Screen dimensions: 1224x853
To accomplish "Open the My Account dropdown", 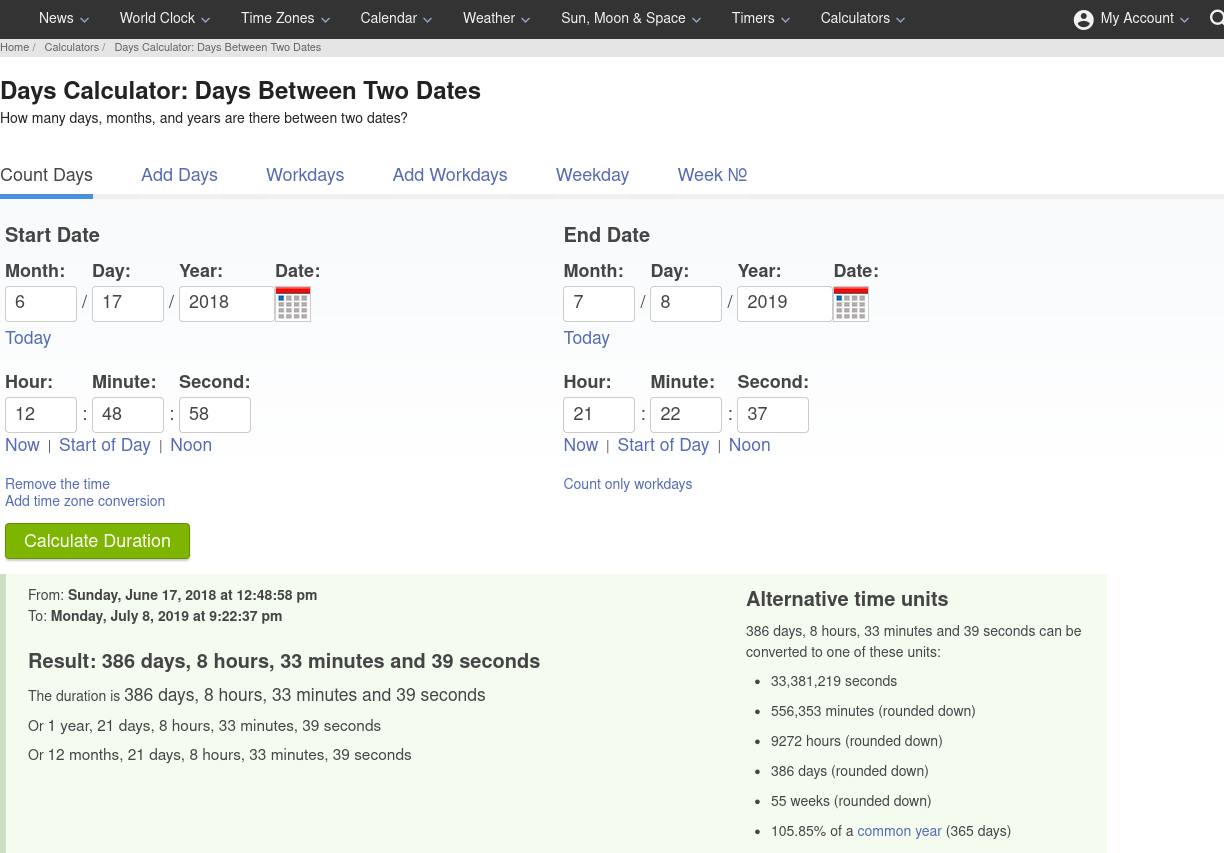I will coord(1145,18).
